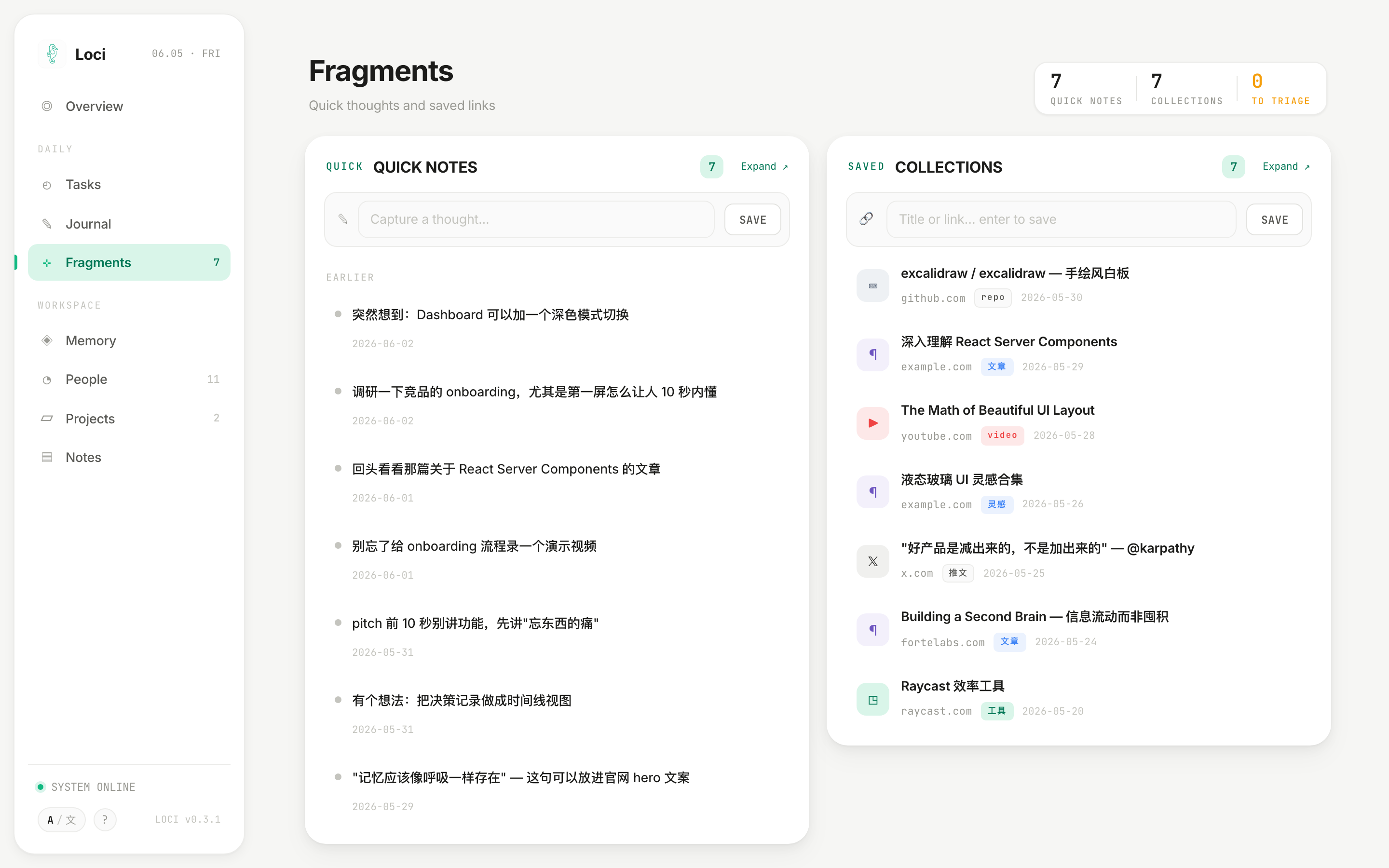The height and width of the screenshot is (868, 1389).
Task: Click SAVE in Collections
Action: coord(1274,219)
